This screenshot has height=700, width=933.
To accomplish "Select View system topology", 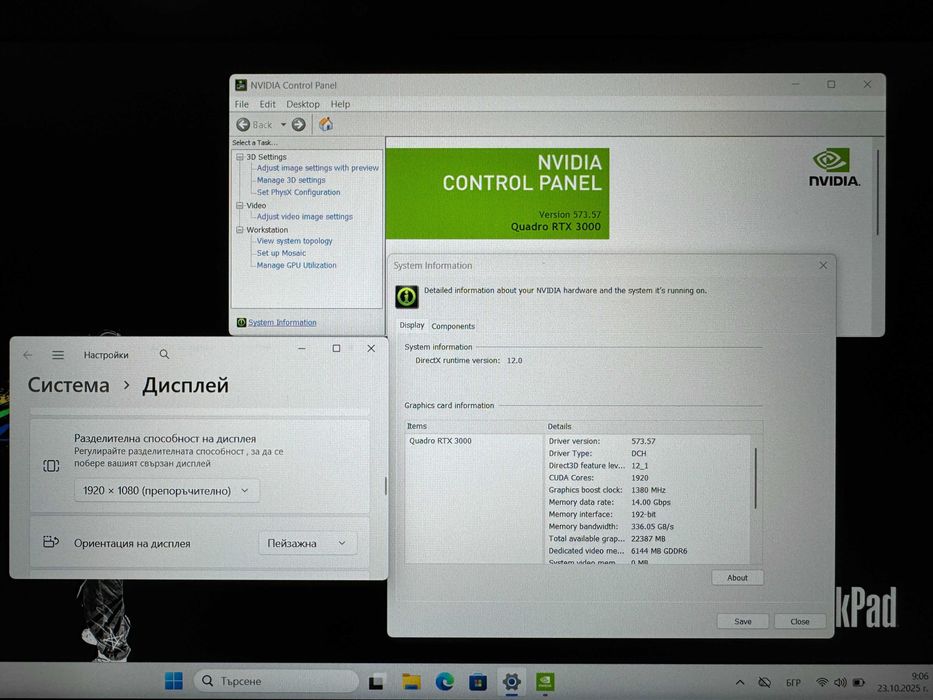I will (x=295, y=241).
